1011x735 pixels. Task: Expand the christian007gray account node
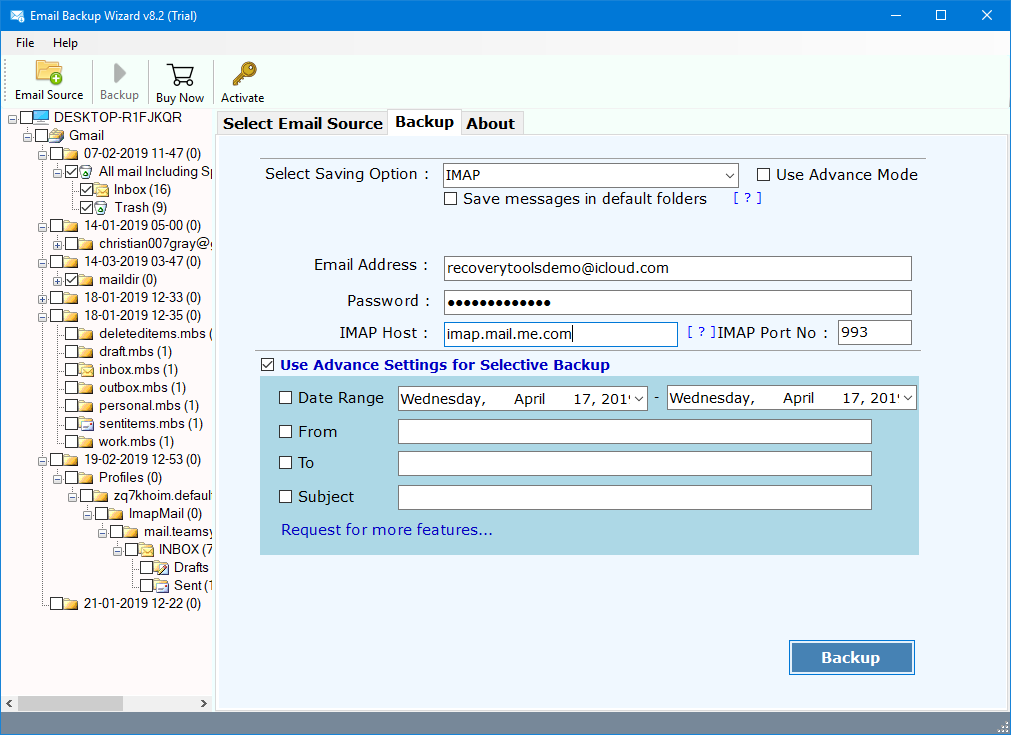coord(57,245)
